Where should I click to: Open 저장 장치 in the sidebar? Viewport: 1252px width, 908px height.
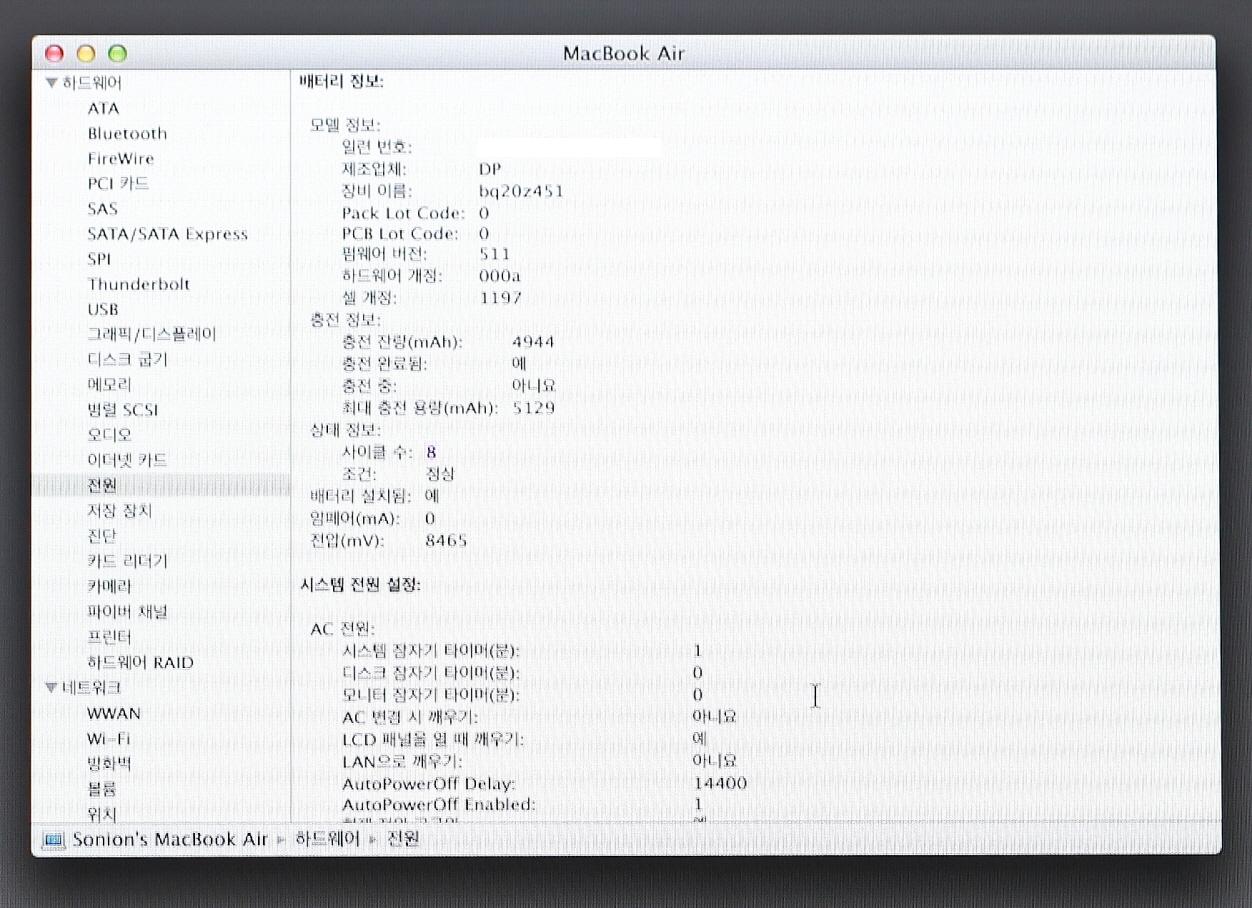pos(119,511)
